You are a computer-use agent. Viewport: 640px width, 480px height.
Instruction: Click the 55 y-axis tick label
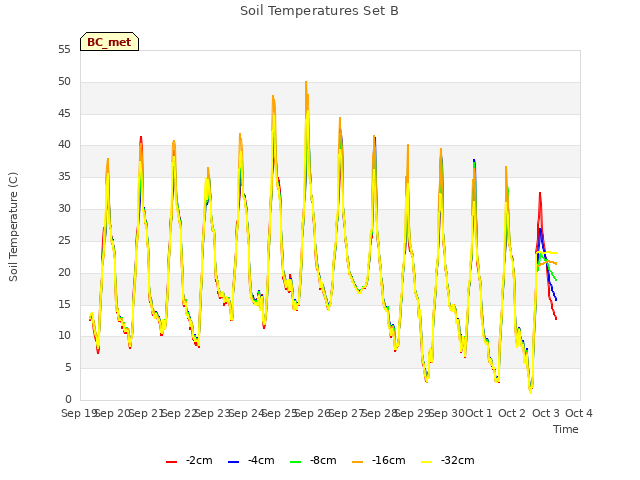tap(64, 50)
